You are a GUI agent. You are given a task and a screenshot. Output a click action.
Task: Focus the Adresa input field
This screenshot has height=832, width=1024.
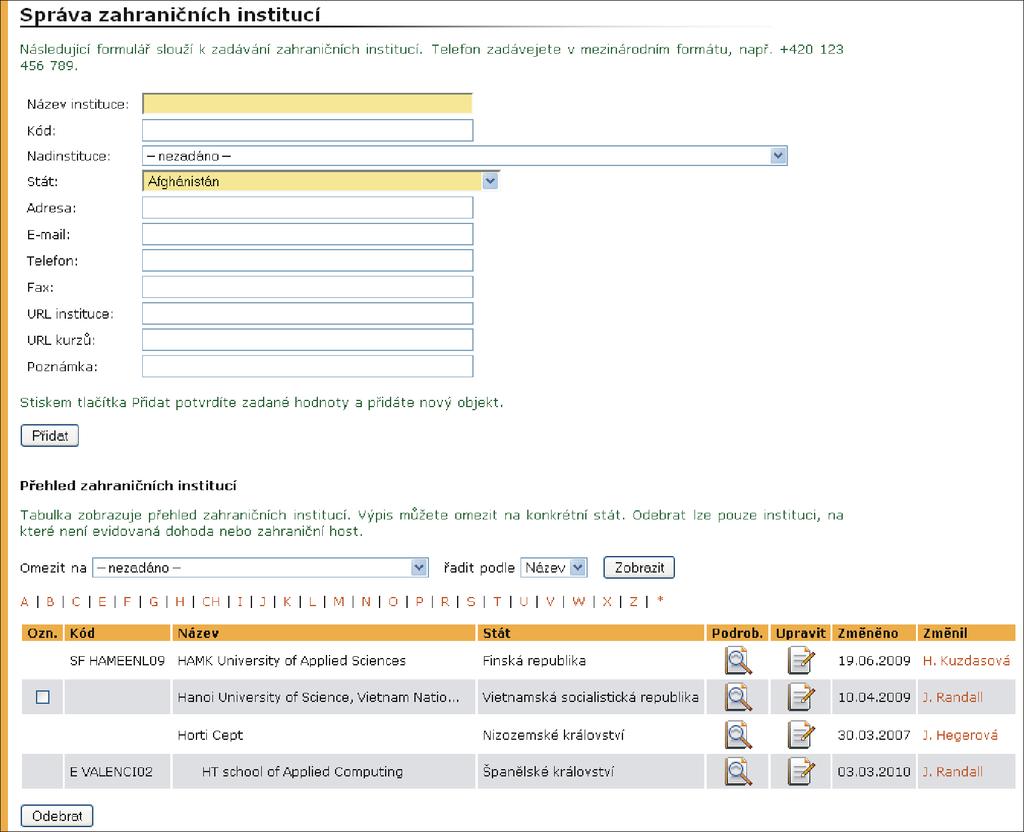pyautogui.click(x=308, y=208)
